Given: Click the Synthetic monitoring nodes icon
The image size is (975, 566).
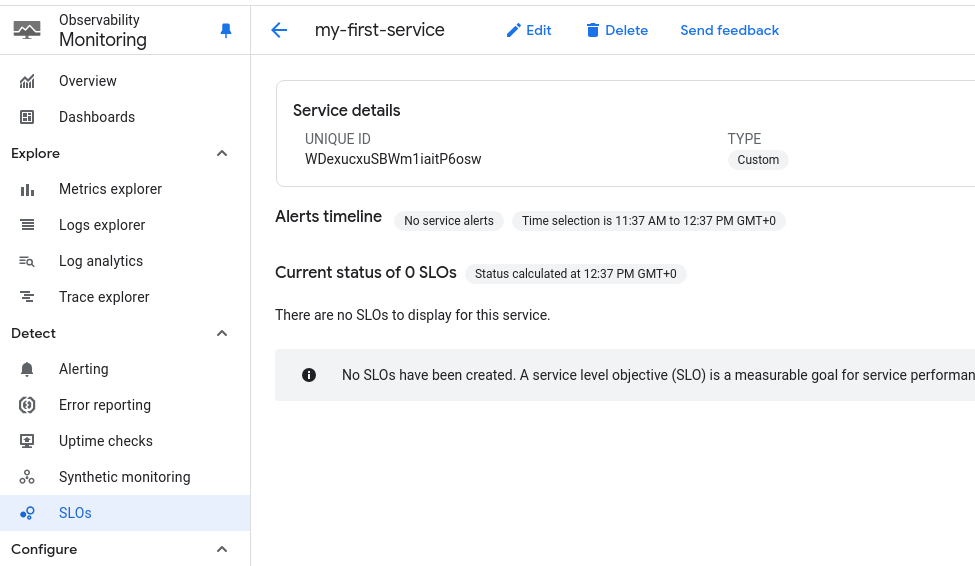Looking at the screenshot, I should point(27,477).
